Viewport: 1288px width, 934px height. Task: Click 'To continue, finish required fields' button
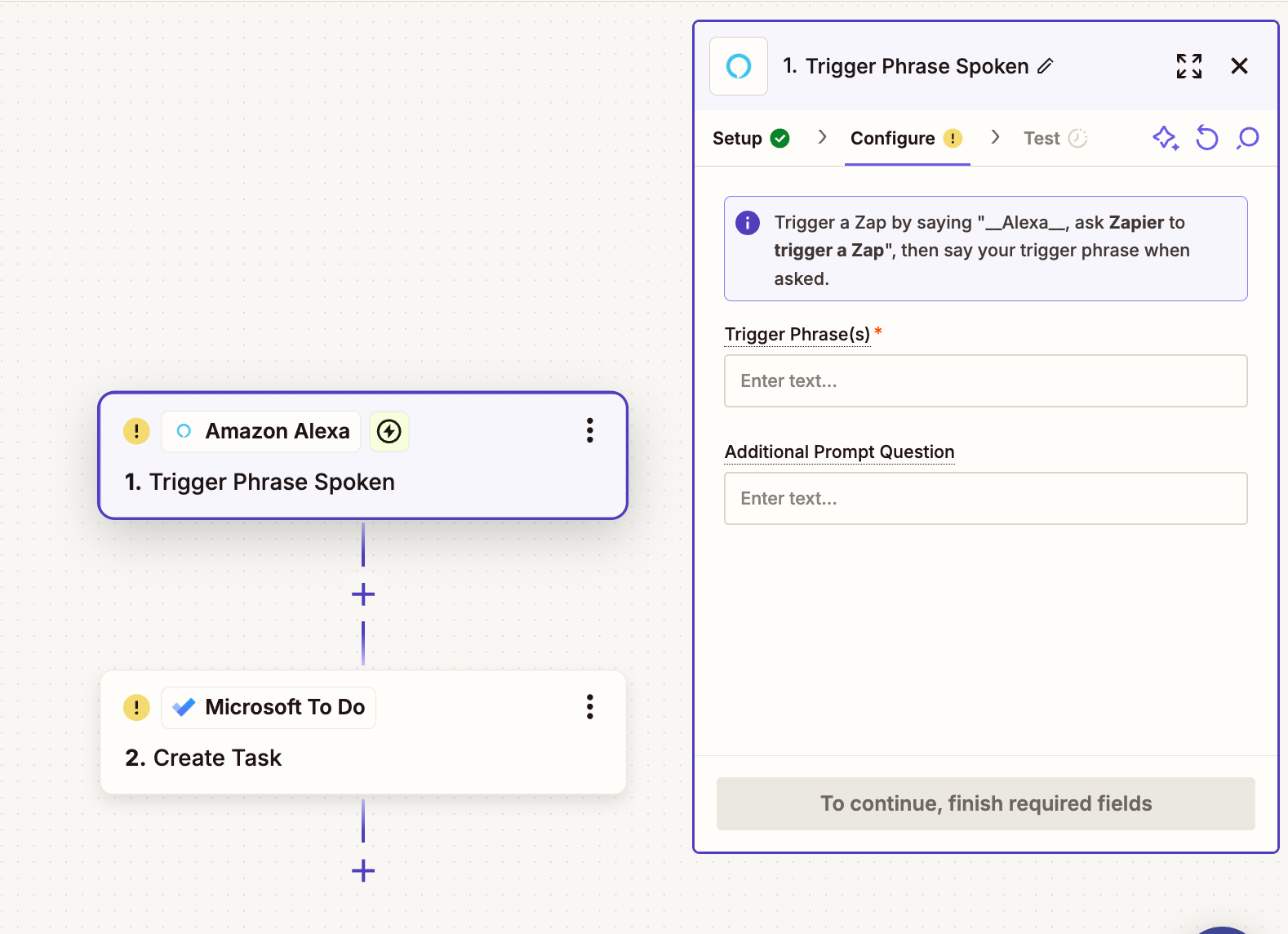[986, 803]
